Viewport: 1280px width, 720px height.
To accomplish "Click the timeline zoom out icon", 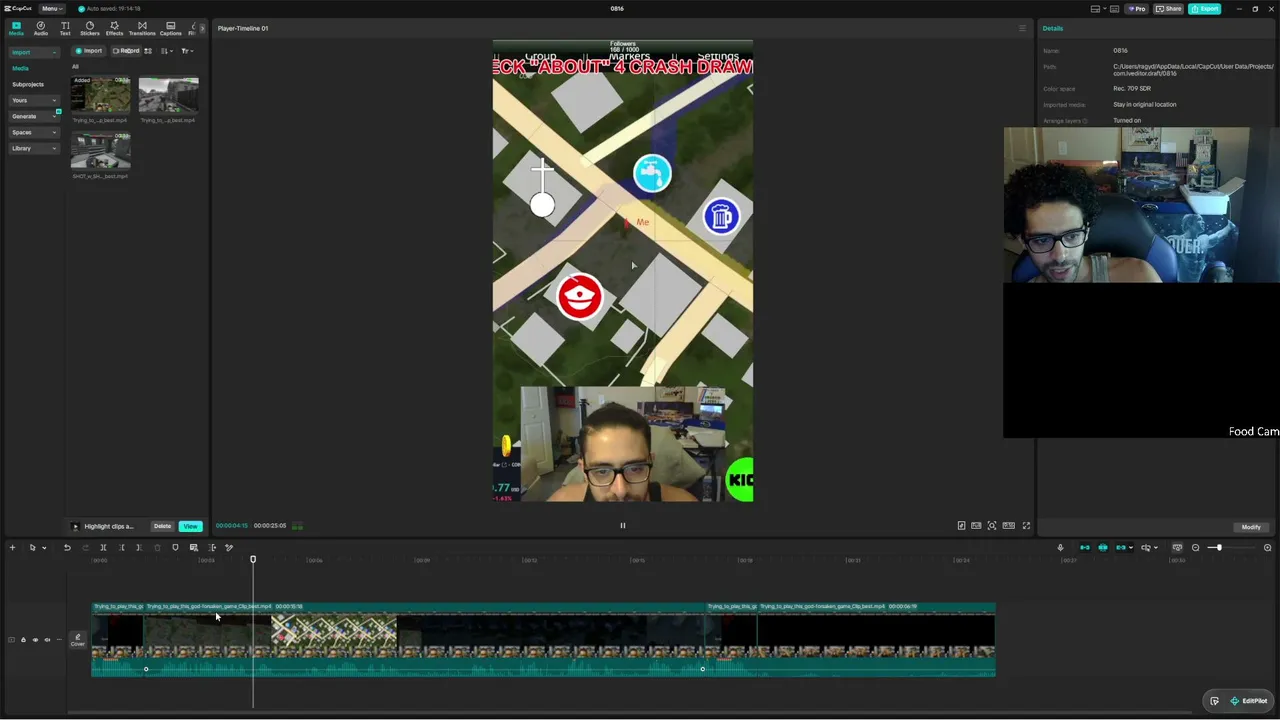I will 1195,547.
